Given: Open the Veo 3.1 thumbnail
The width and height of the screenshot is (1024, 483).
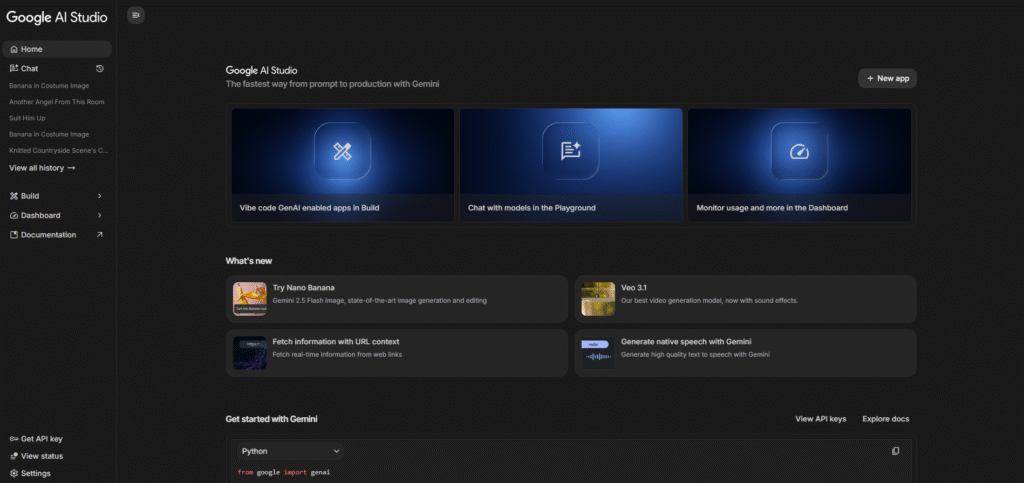Looking at the screenshot, I should pos(597,298).
